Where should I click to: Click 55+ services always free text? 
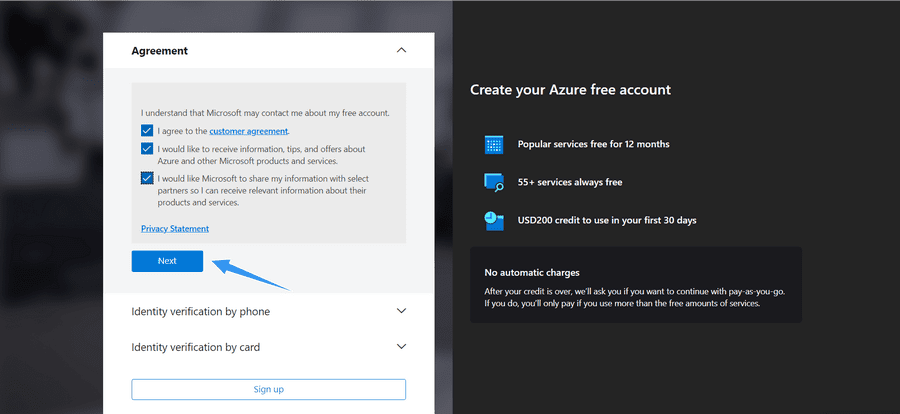click(570, 182)
